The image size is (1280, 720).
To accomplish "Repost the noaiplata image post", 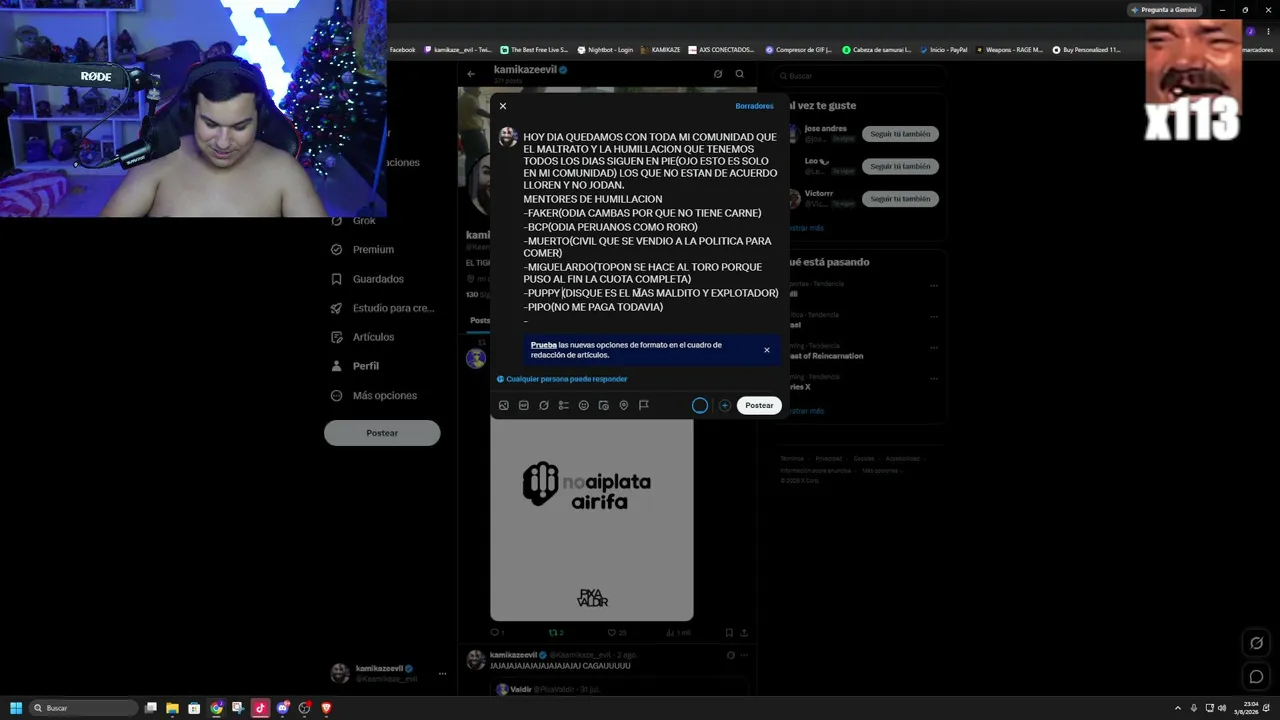I will (x=556, y=633).
